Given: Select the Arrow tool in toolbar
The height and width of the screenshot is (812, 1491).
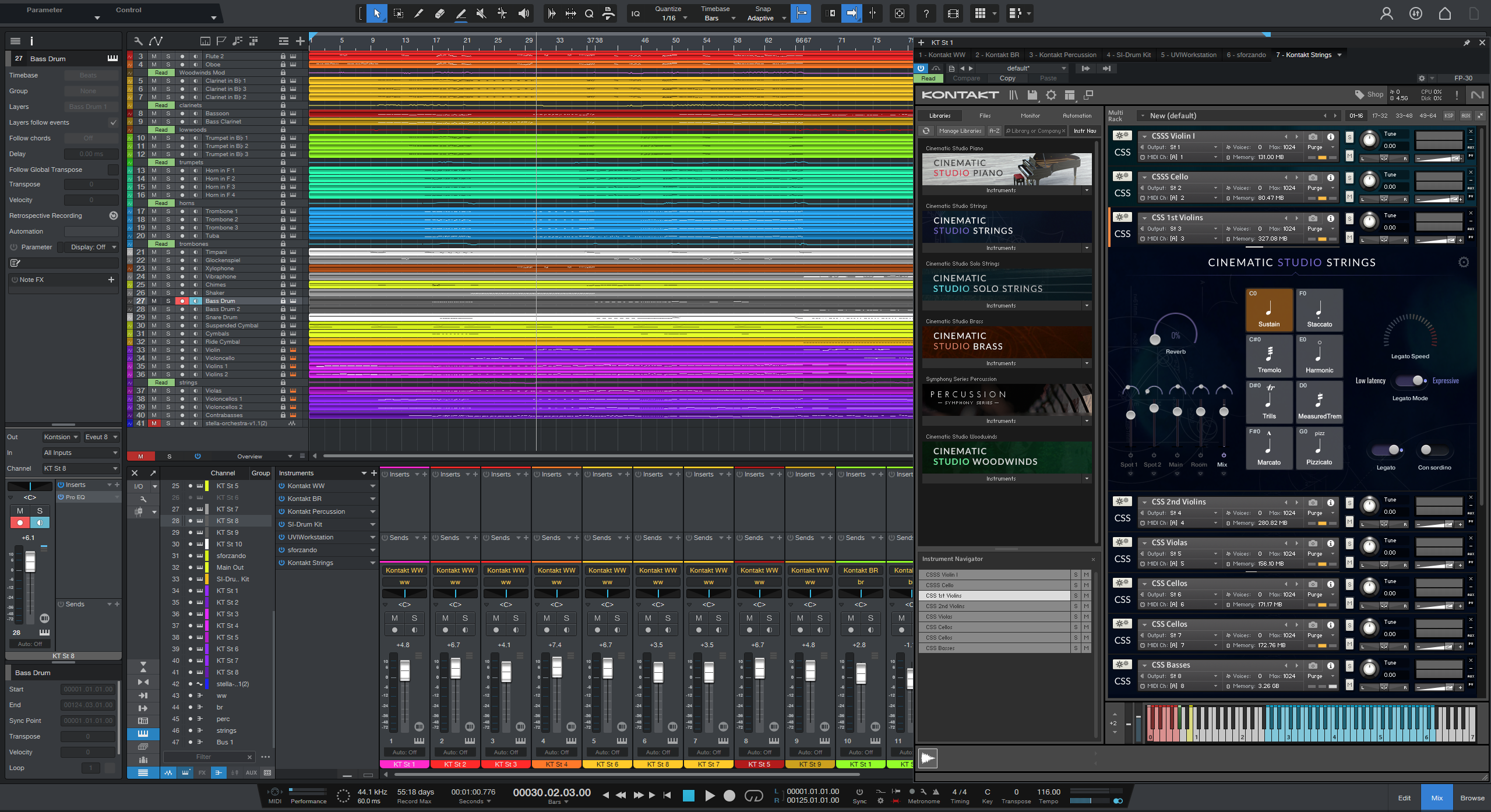Looking at the screenshot, I should 377,13.
